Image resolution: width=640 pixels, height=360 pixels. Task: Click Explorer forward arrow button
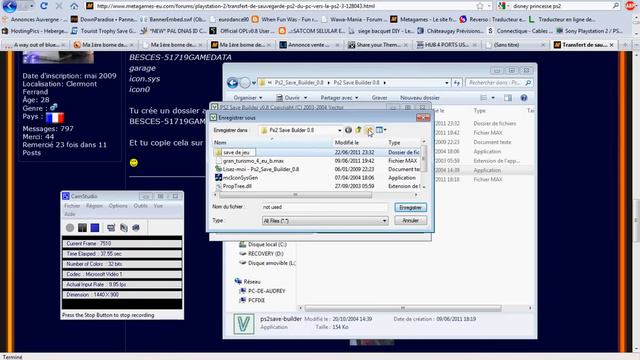pyautogui.click(x=245, y=83)
